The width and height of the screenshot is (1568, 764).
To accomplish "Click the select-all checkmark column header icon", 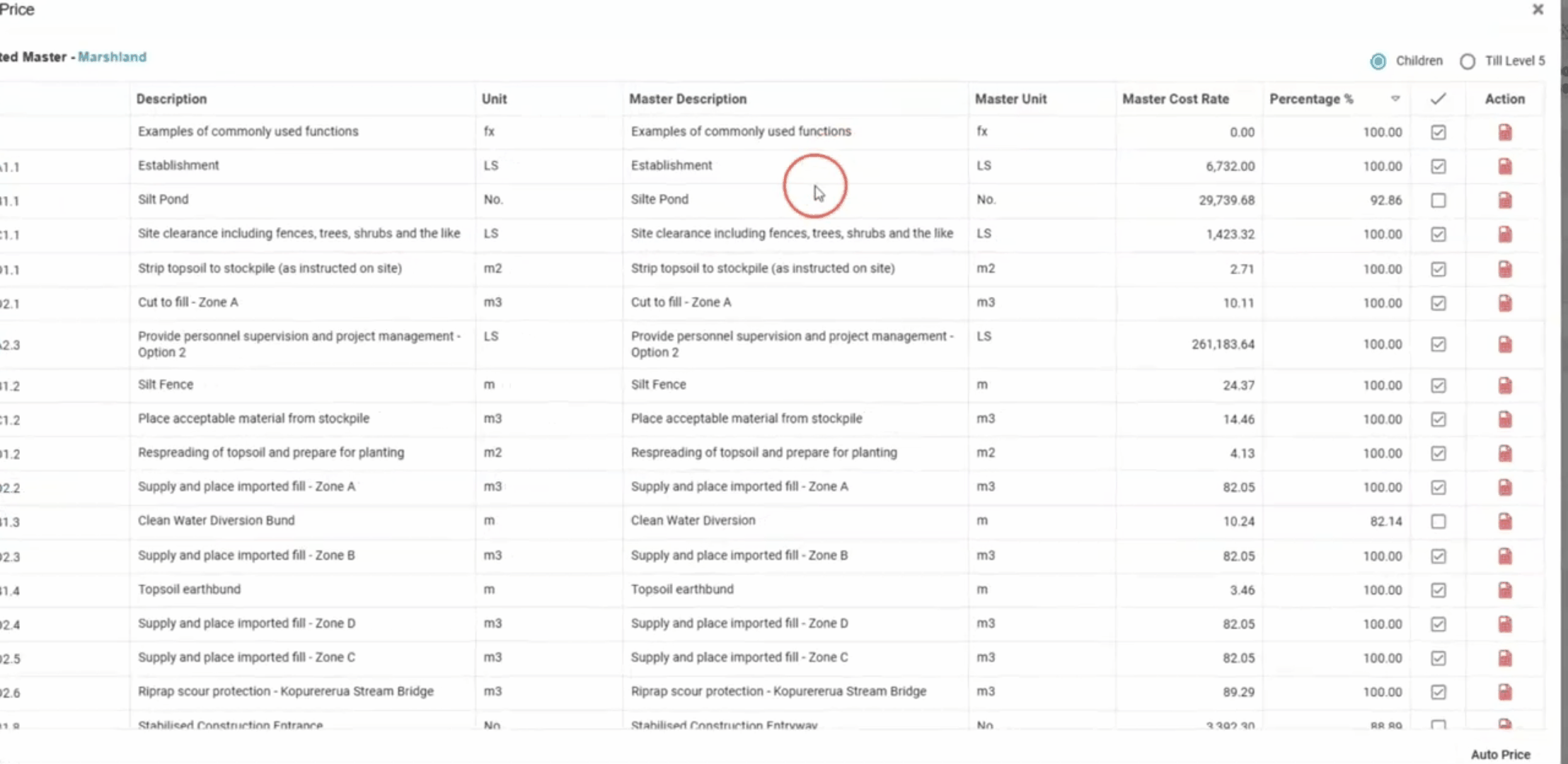I will pyautogui.click(x=1438, y=99).
